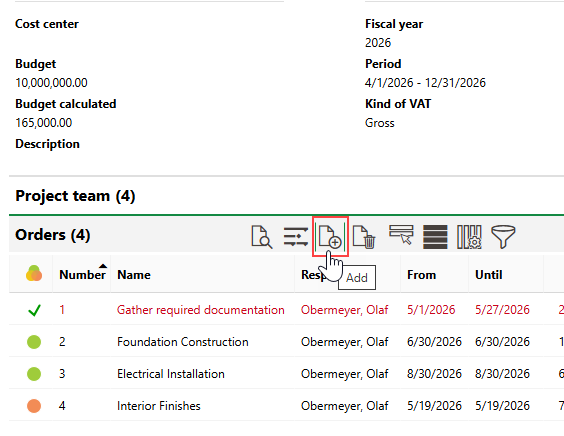Click the sliders settings icon in Orders toolbar
The image size is (564, 436).
pyautogui.click(x=296, y=237)
